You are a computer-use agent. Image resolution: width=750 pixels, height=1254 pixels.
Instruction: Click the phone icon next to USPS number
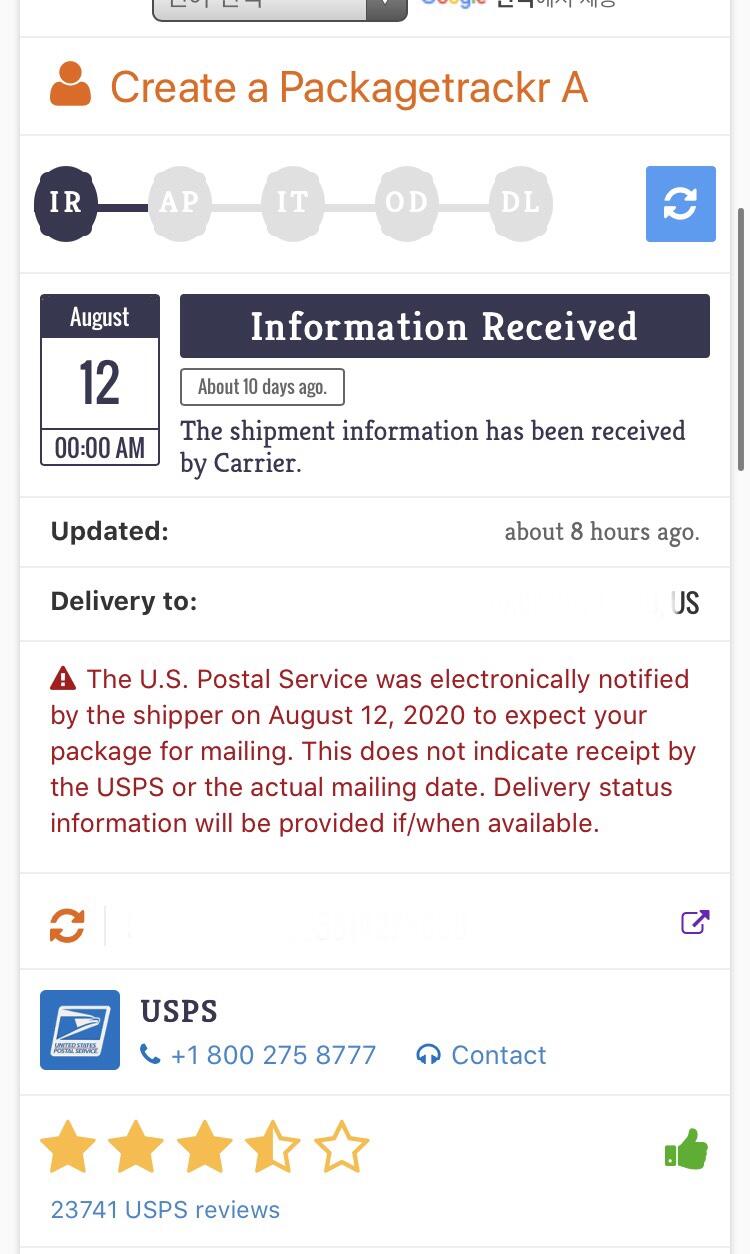coord(150,1054)
